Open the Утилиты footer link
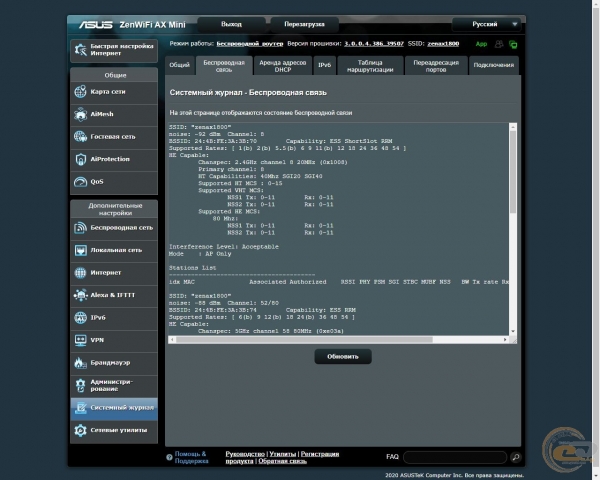This screenshot has height=480, width=600. [282, 454]
